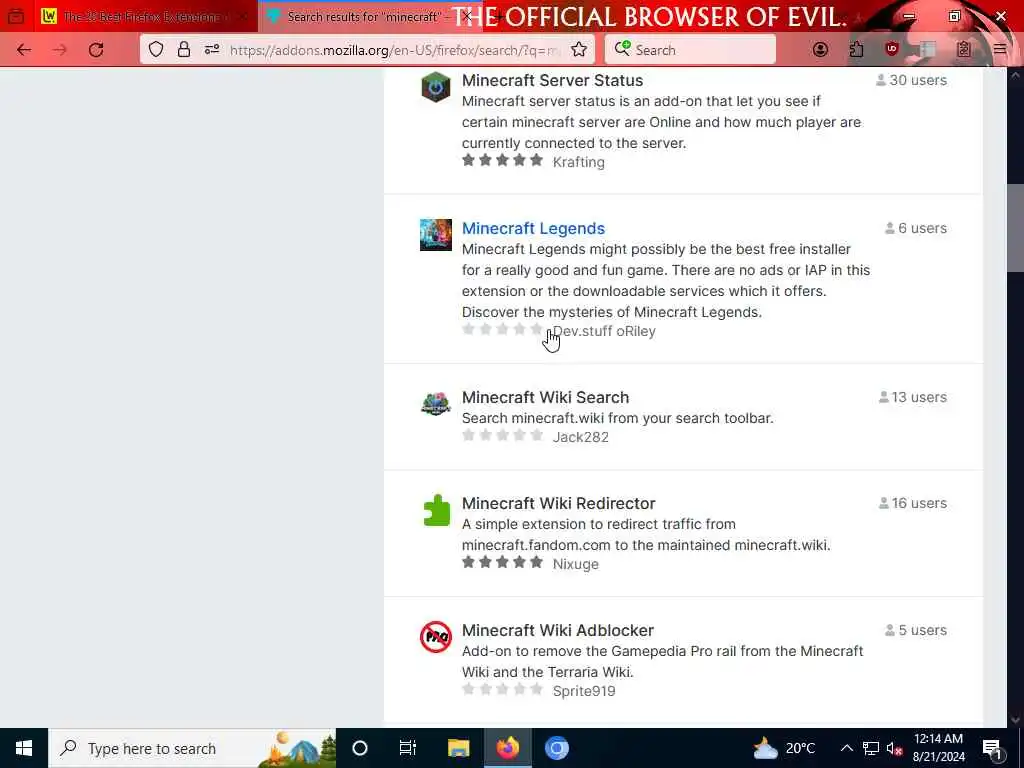This screenshot has height=768, width=1024.
Task: Show hidden system tray icons
Action: 846,748
